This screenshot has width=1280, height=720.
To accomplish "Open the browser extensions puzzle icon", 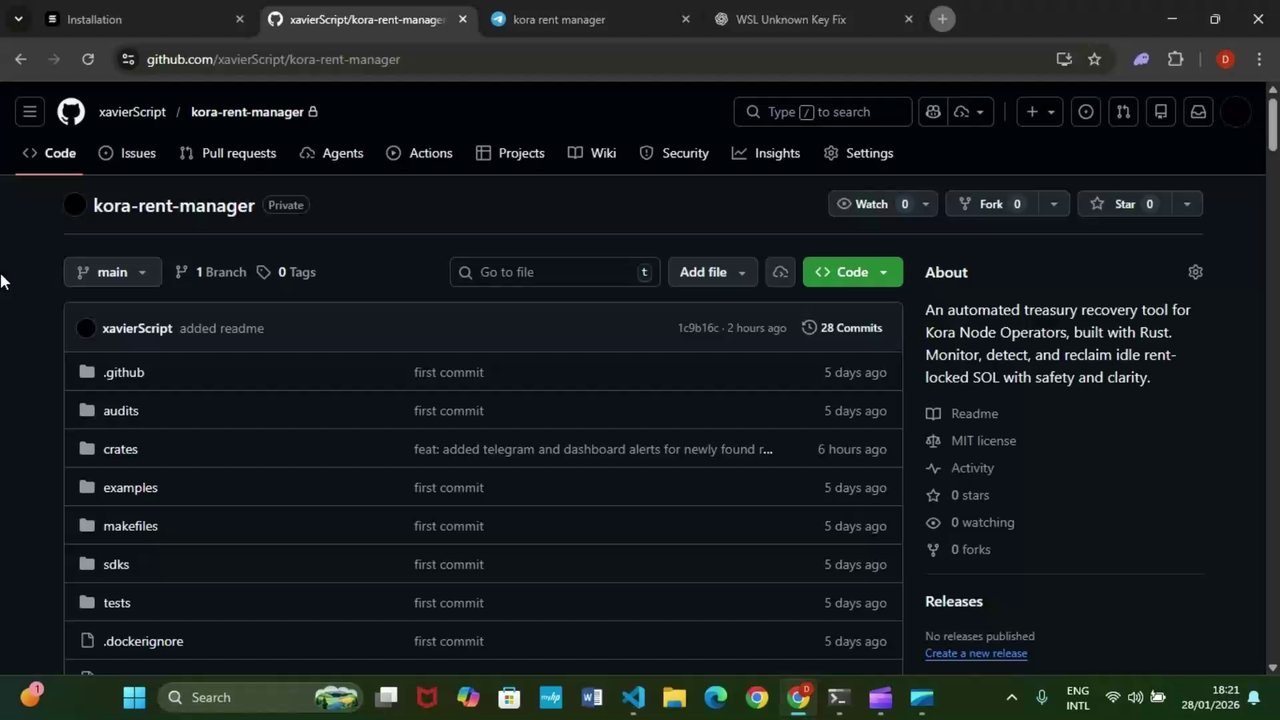I will (1176, 59).
